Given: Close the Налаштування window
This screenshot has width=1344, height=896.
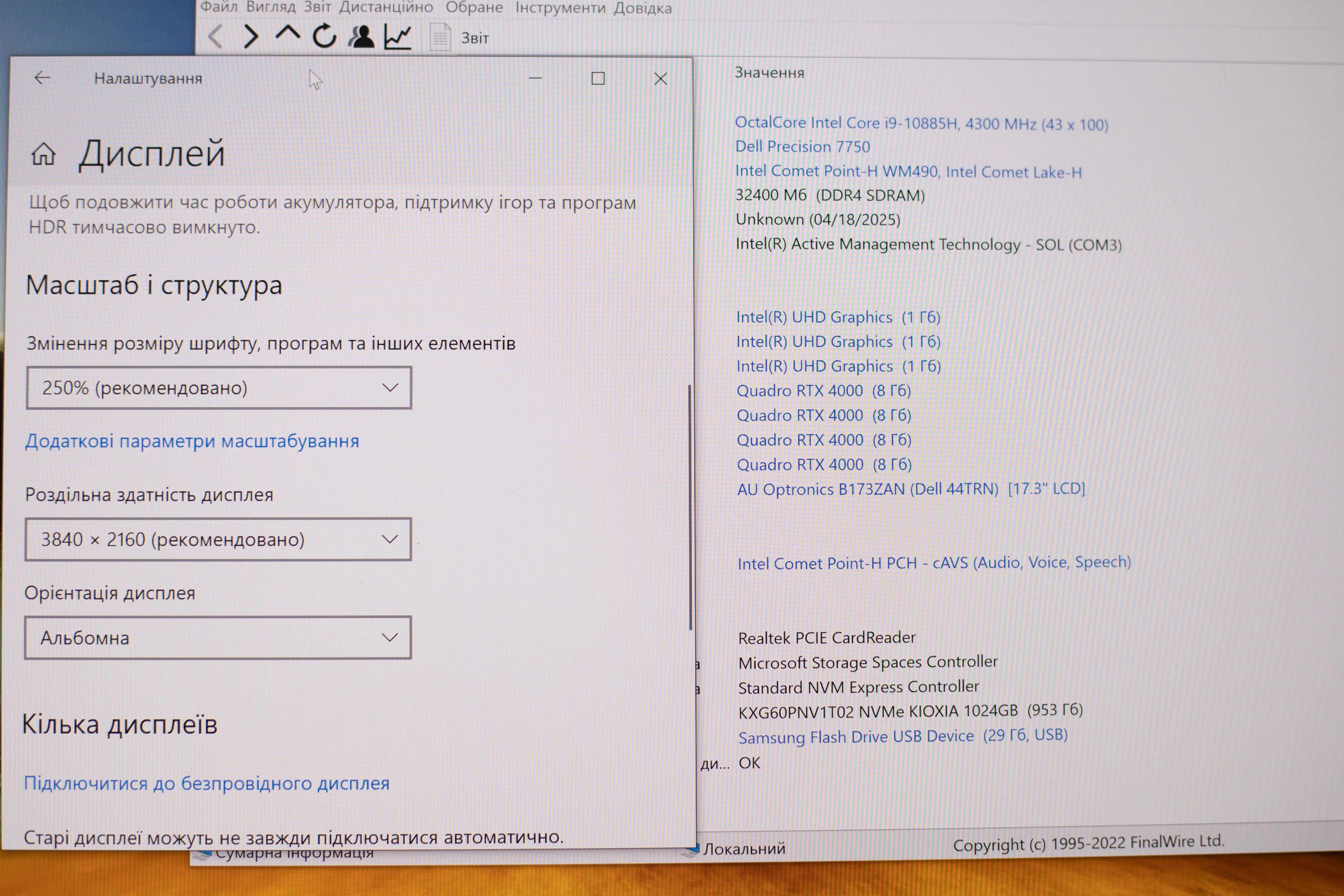Looking at the screenshot, I should click(x=661, y=79).
